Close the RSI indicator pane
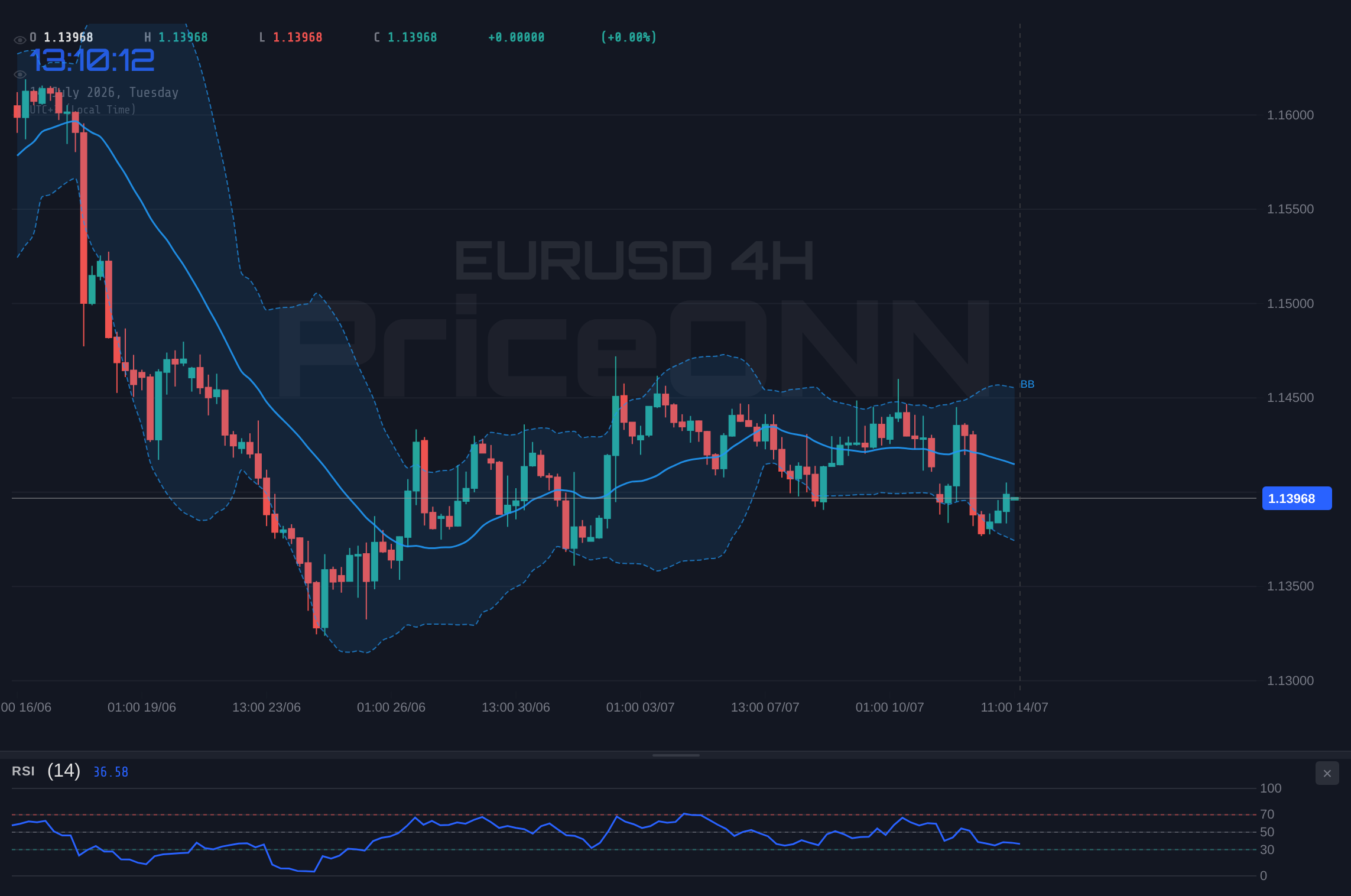The height and width of the screenshot is (896, 1351). coord(1327,773)
